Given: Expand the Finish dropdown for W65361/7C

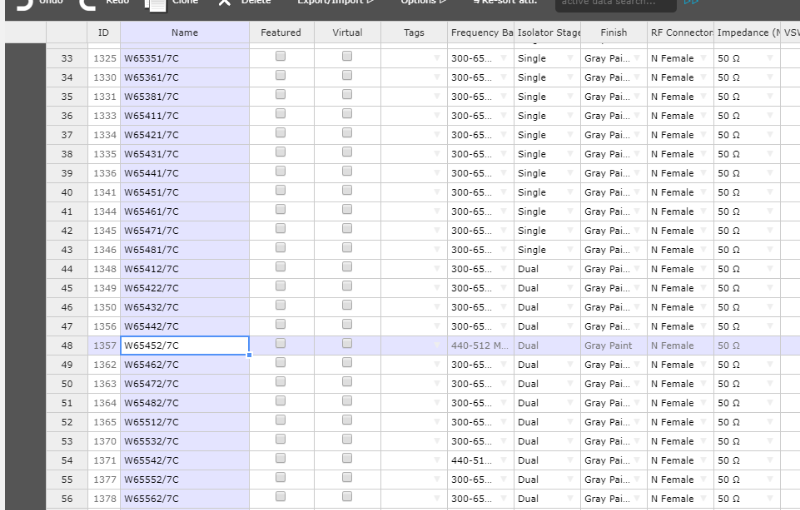Looking at the screenshot, I should tap(637, 78).
